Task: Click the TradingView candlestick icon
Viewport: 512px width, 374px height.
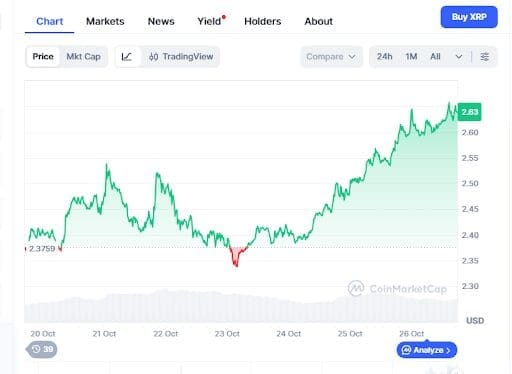Action: click(153, 57)
